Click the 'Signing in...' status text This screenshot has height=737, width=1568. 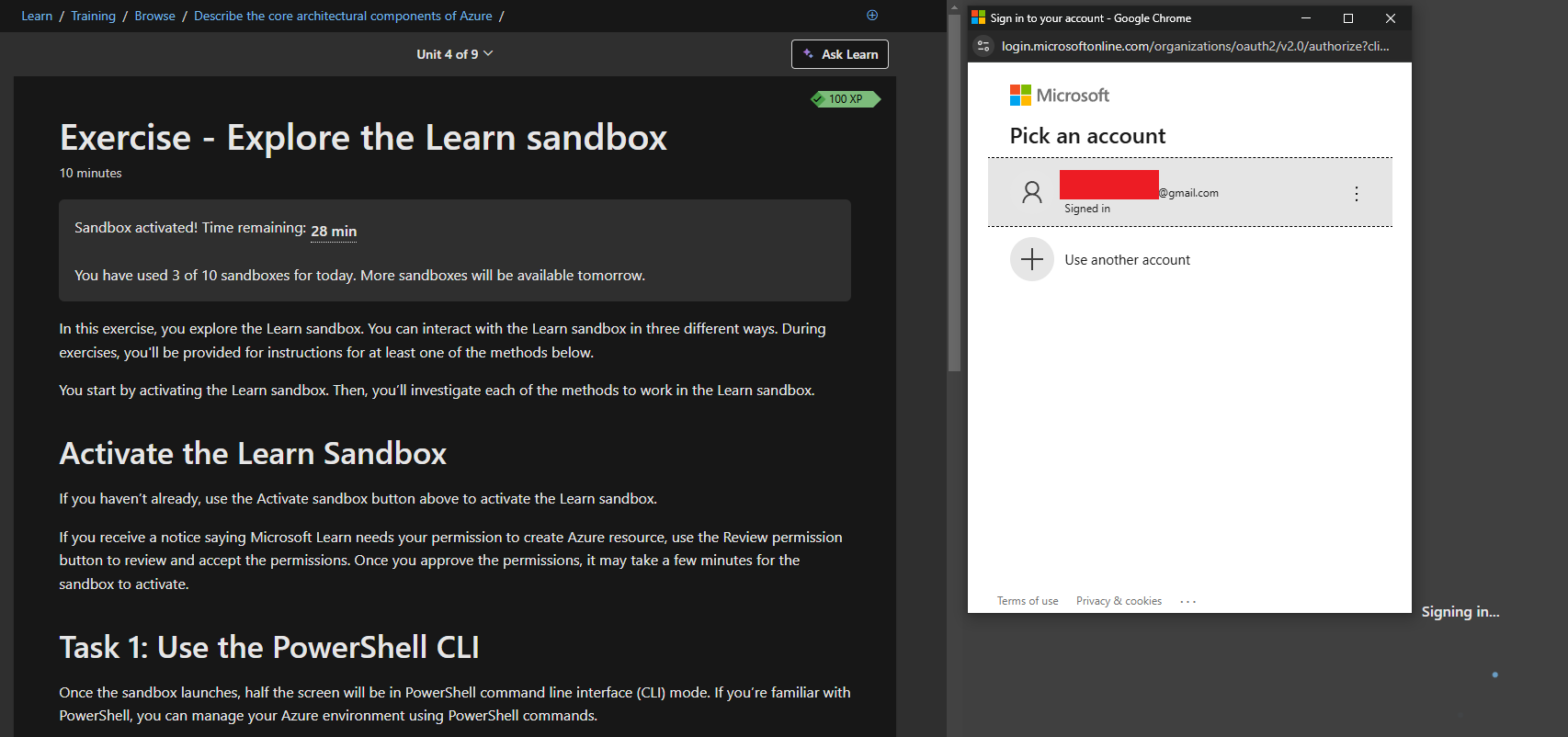point(1460,612)
